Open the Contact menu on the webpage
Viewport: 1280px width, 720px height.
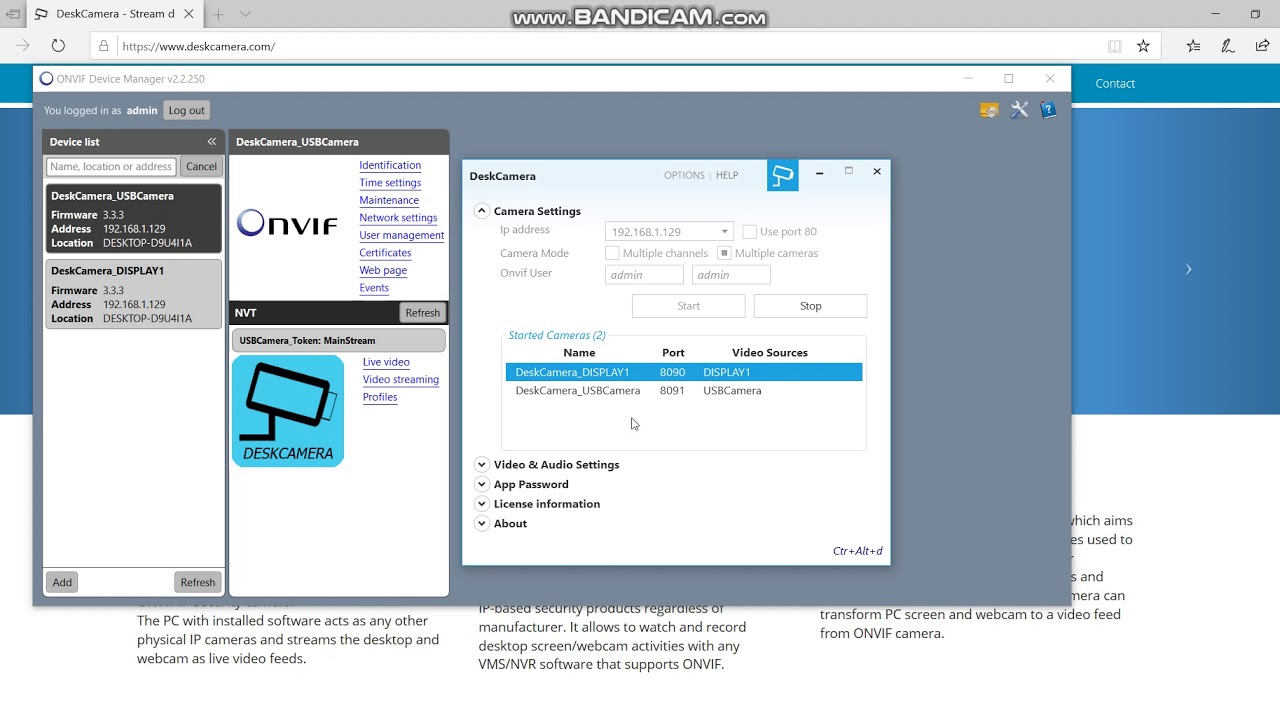(1115, 83)
